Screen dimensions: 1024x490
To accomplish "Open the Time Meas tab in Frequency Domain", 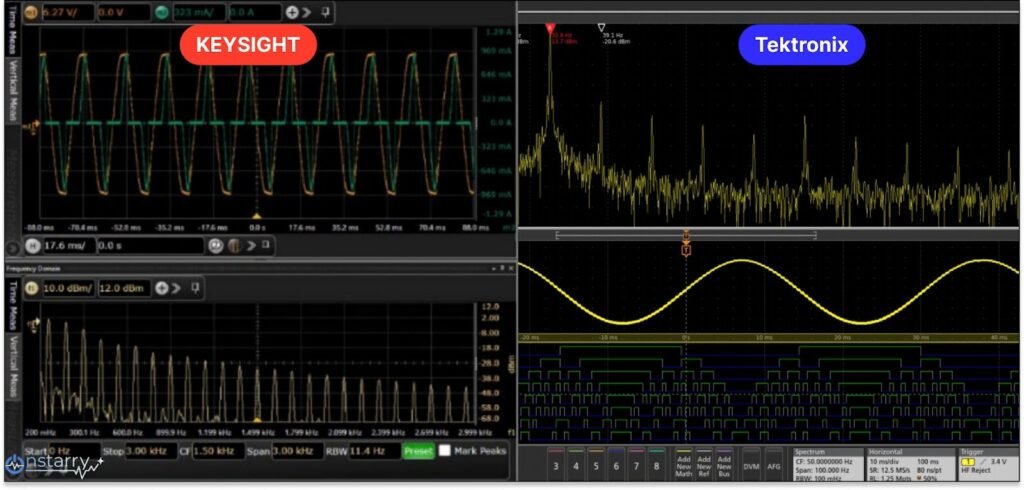I will click(11, 304).
